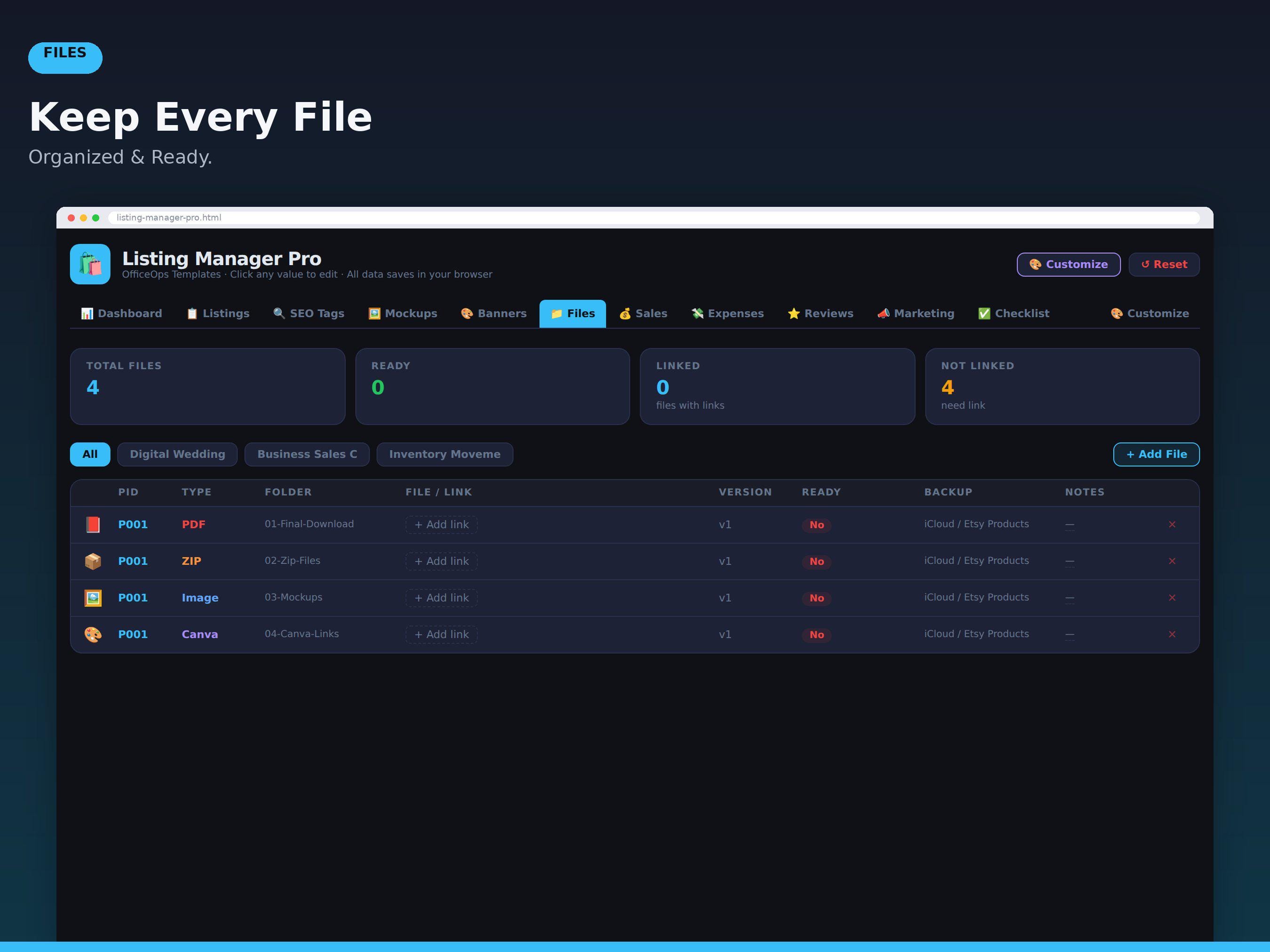Toggle Ready 'No' badge for Canva row
The image size is (1270, 952).
817,635
